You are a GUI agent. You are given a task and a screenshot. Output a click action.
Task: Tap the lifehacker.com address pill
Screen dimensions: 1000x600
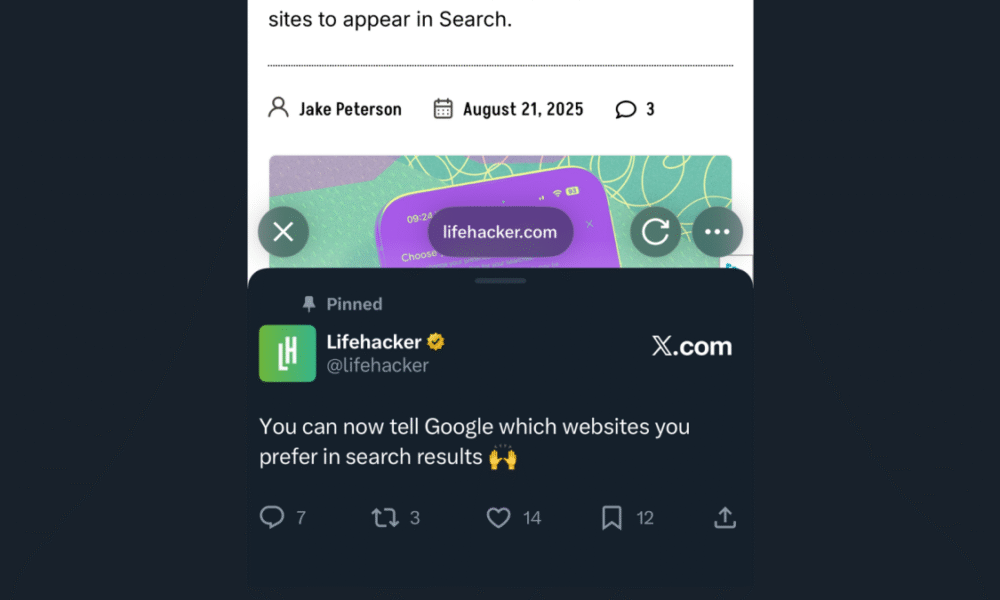tap(500, 232)
